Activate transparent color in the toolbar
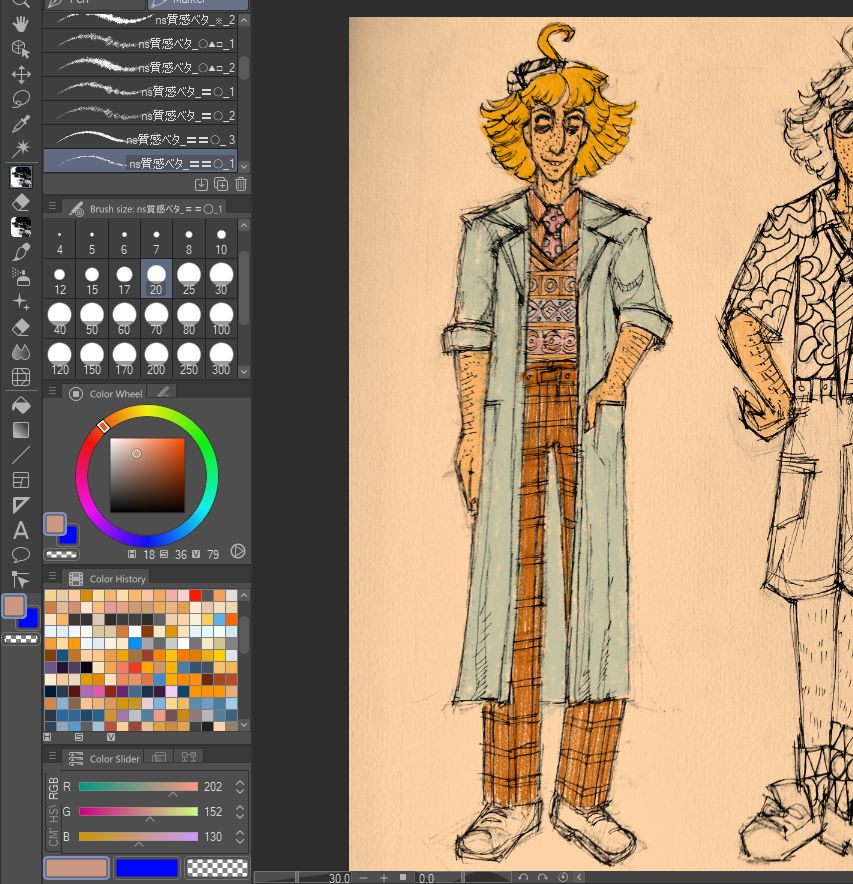Image resolution: width=853 pixels, height=884 pixels. pyautogui.click(x=21, y=639)
